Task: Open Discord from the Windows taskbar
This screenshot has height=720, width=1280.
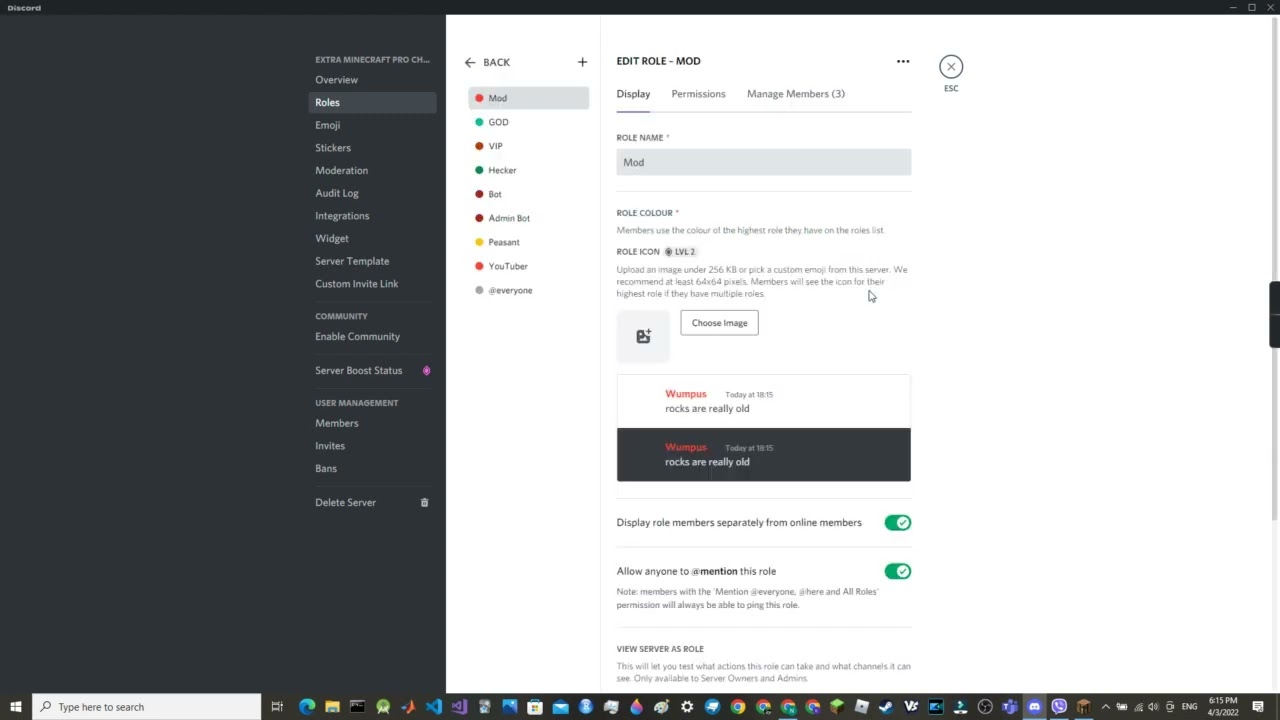Action: pyautogui.click(x=1034, y=707)
